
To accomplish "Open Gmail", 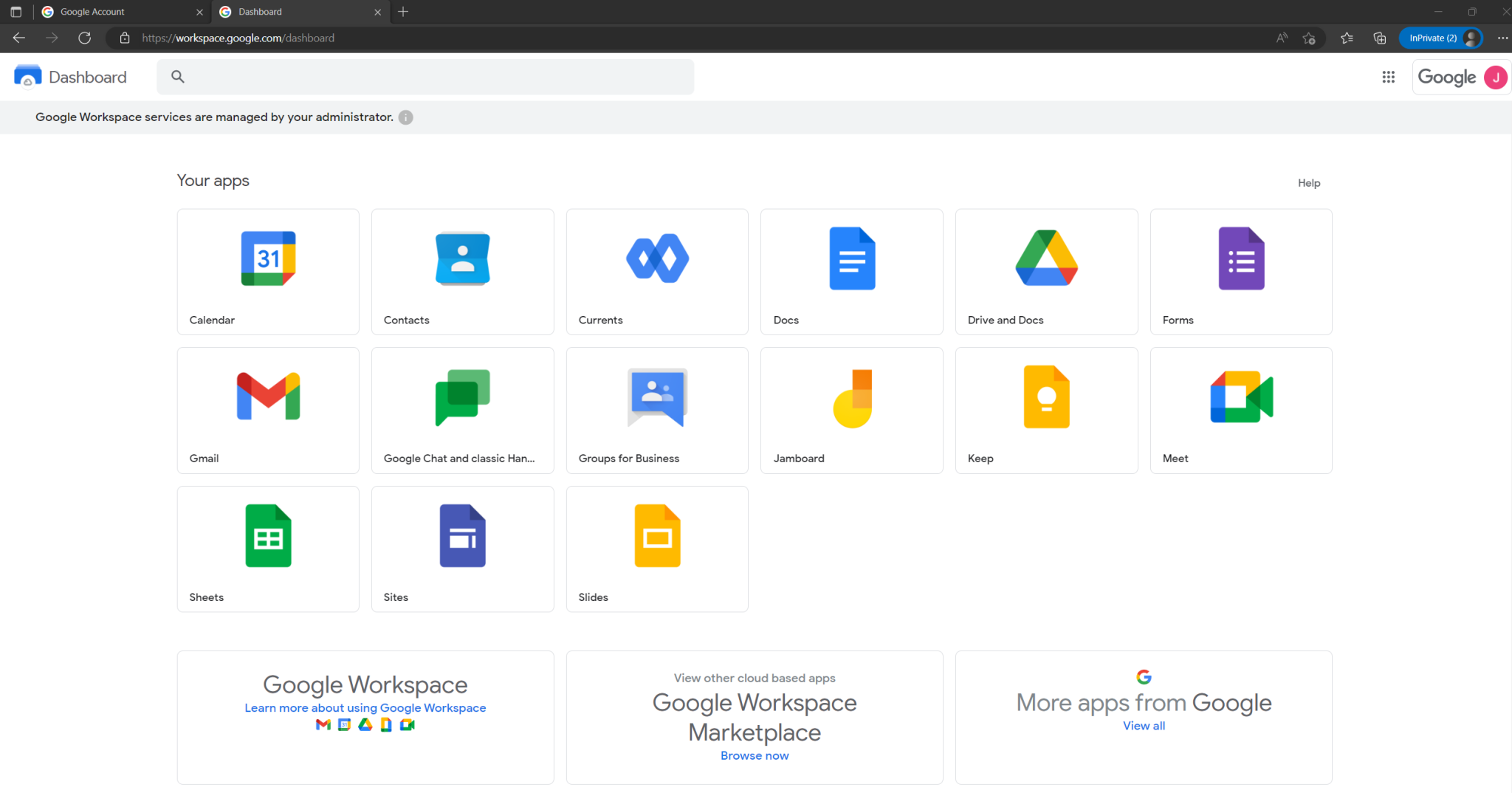I will tap(267, 410).
